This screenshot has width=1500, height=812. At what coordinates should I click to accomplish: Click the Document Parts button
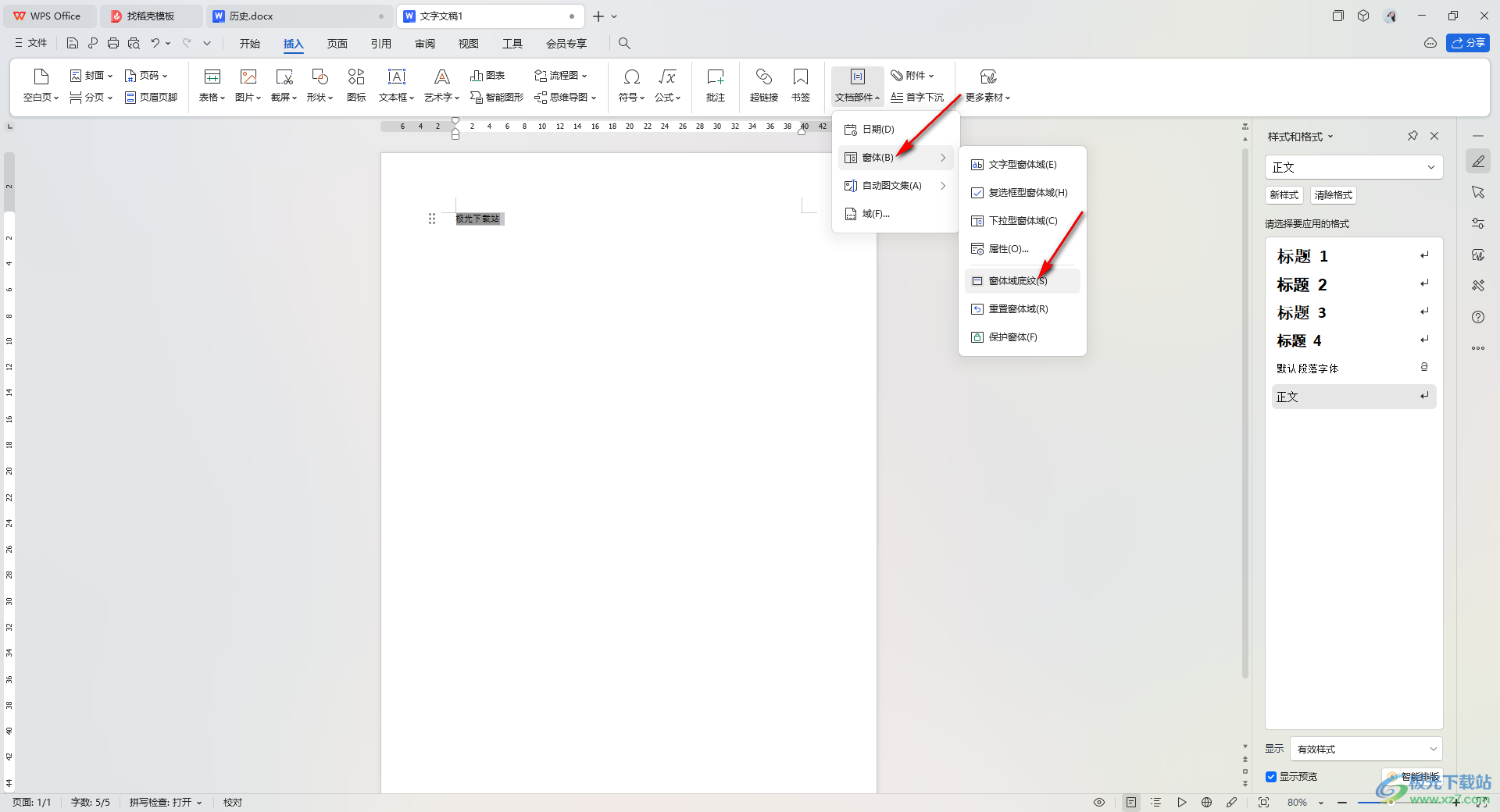[x=857, y=85]
